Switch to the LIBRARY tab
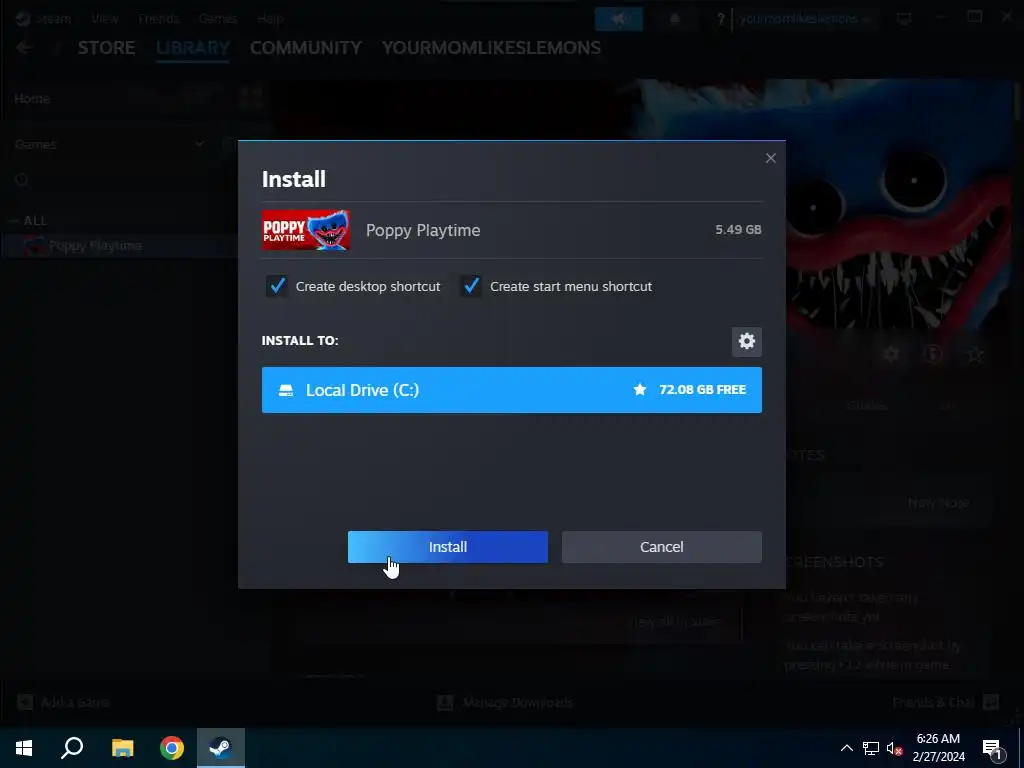The height and width of the screenshot is (768, 1024). [193, 48]
